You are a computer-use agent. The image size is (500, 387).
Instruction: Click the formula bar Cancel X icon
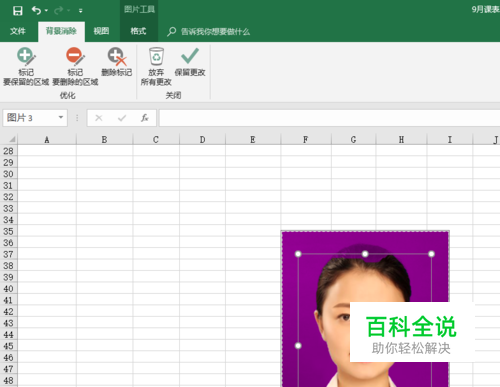[x=99, y=118]
